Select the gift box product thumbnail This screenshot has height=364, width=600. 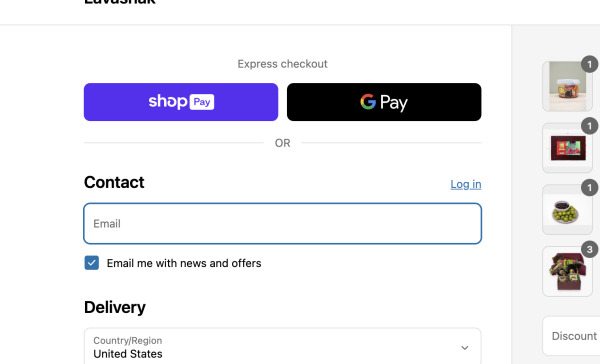(567, 271)
